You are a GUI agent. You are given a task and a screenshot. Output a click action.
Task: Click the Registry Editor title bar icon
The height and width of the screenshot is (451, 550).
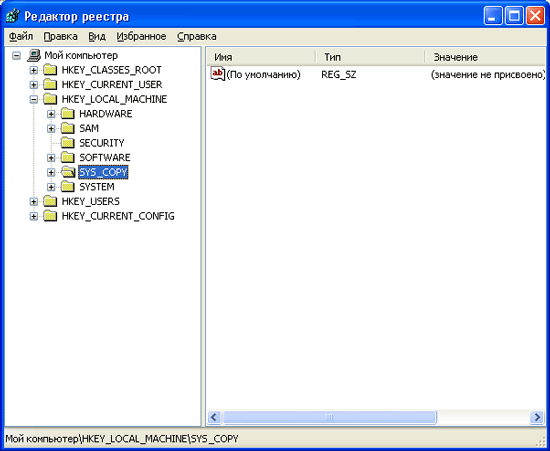coord(13,16)
